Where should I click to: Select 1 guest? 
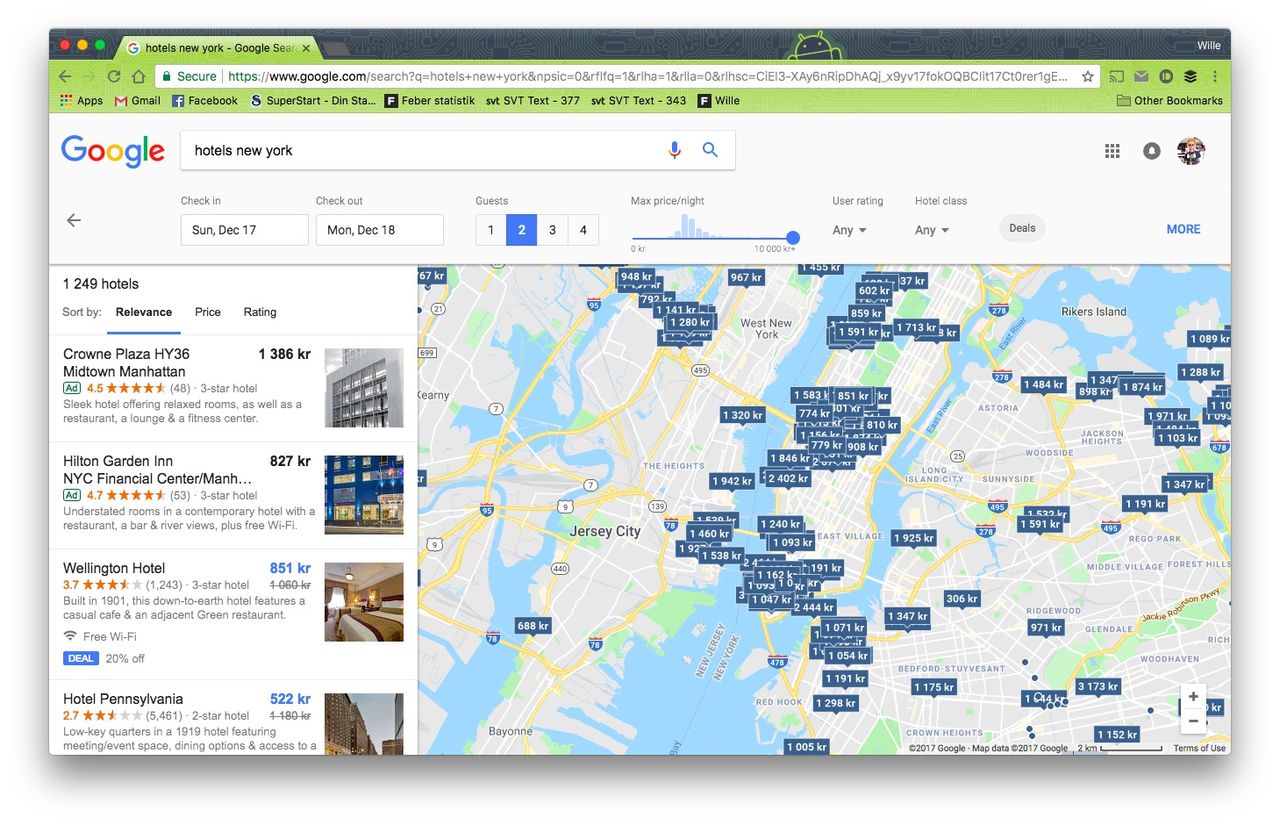coord(491,230)
